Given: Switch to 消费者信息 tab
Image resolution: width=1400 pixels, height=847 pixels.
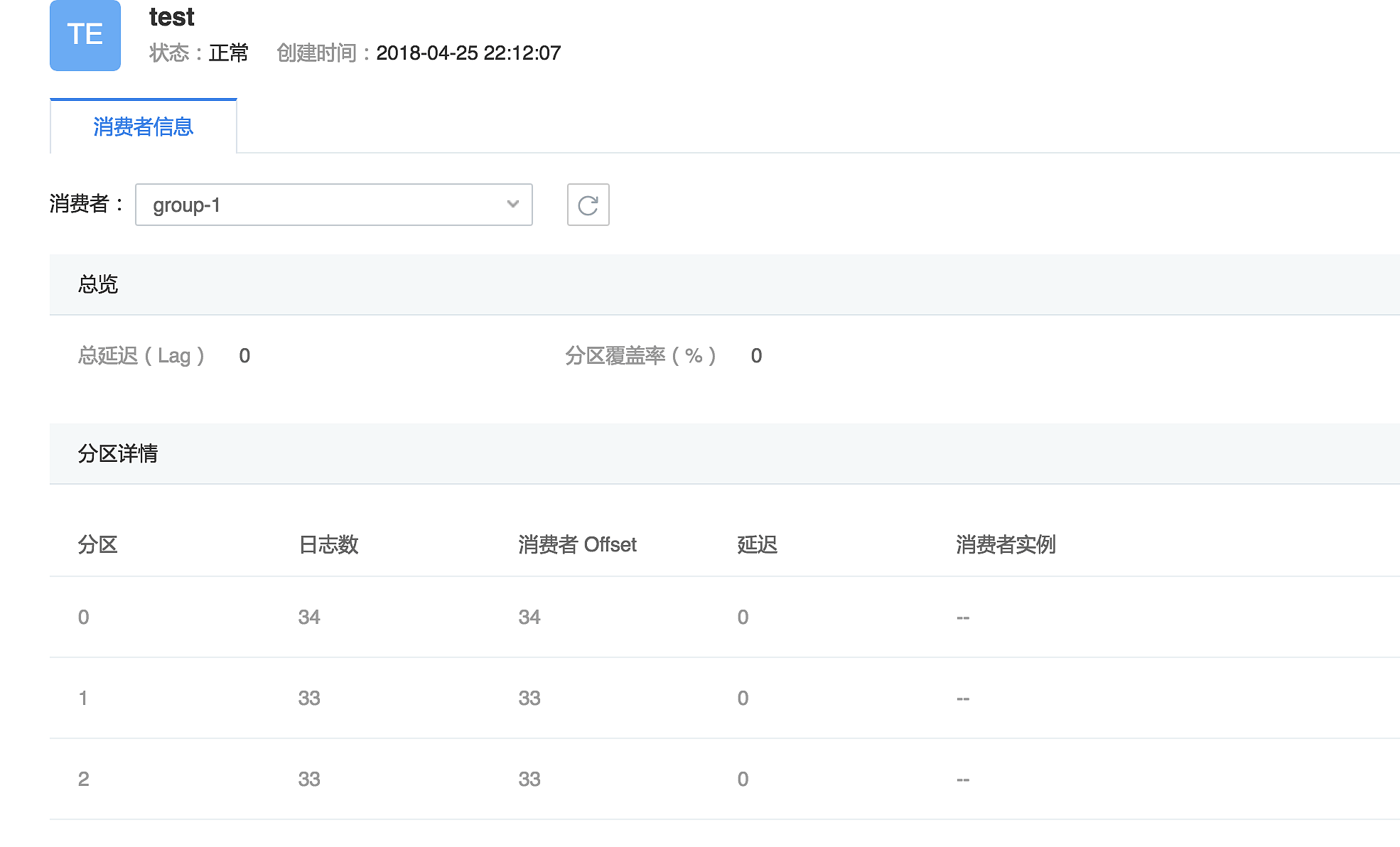Looking at the screenshot, I should [x=143, y=127].
